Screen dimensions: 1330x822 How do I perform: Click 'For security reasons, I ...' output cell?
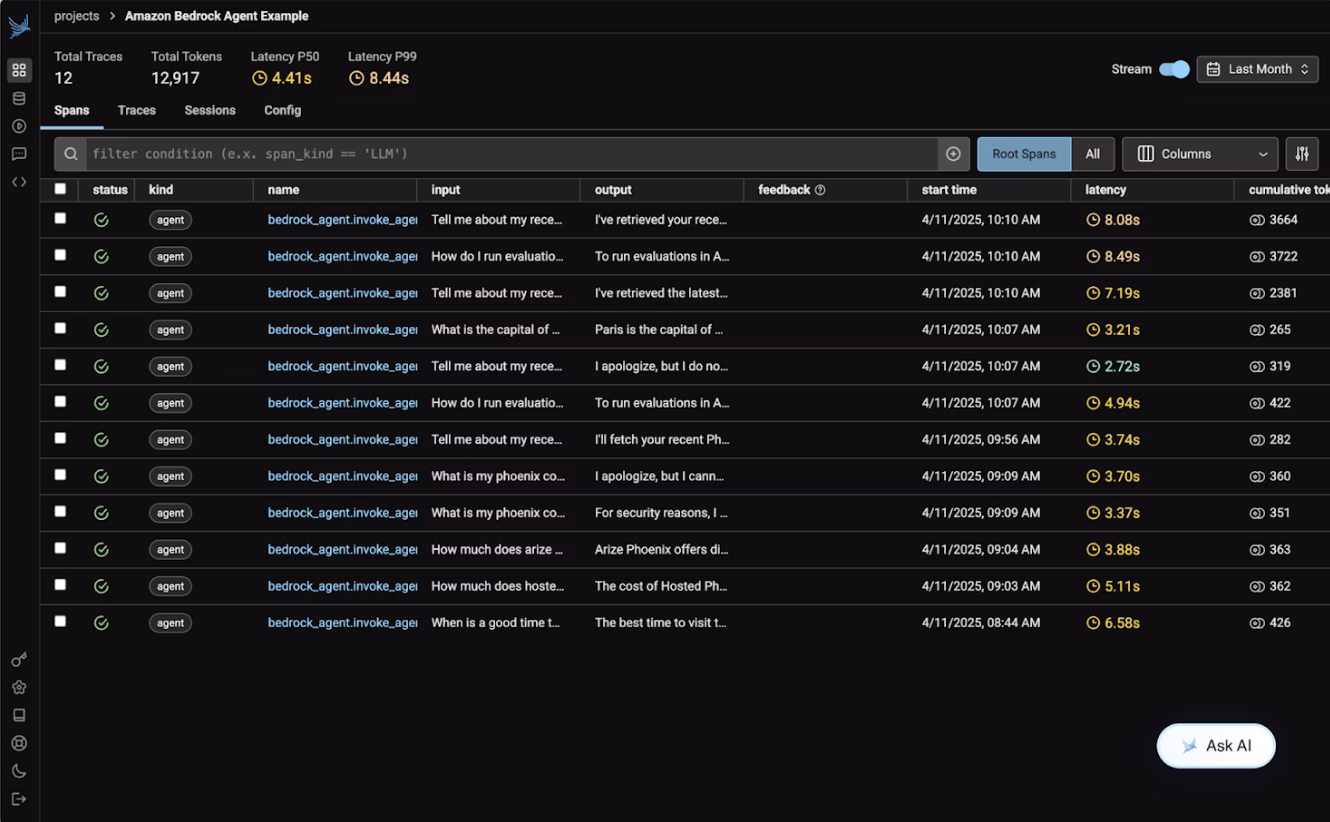pos(661,513)
